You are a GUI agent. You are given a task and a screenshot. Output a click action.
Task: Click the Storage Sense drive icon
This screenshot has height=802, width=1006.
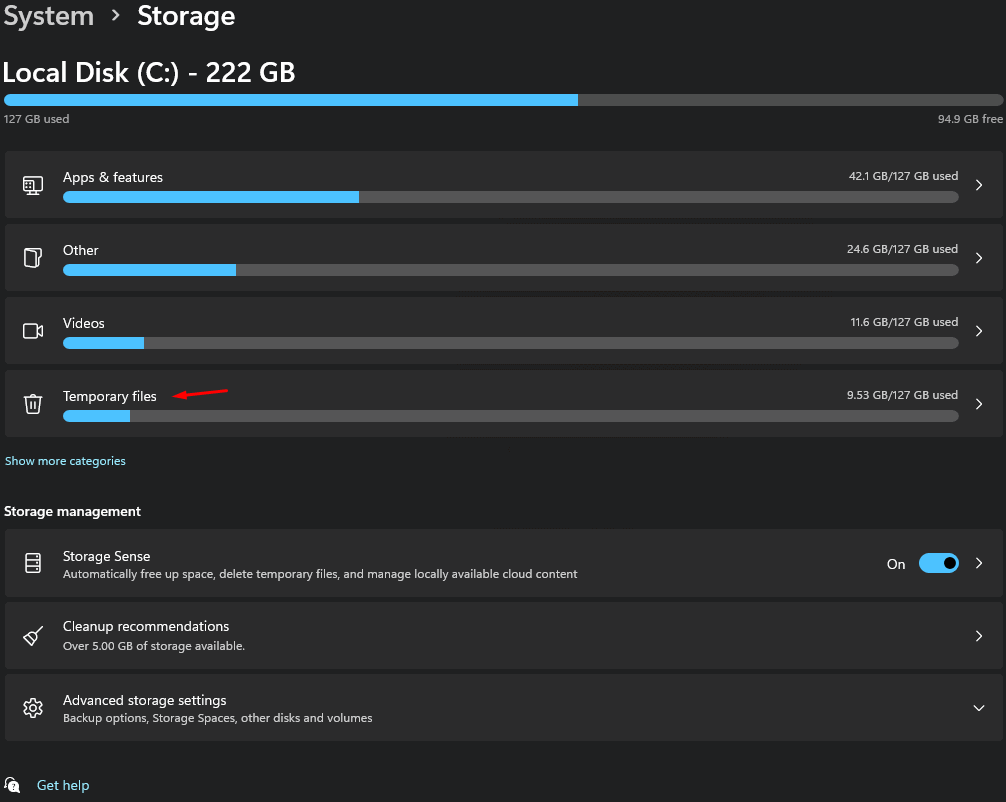(33, 563)
